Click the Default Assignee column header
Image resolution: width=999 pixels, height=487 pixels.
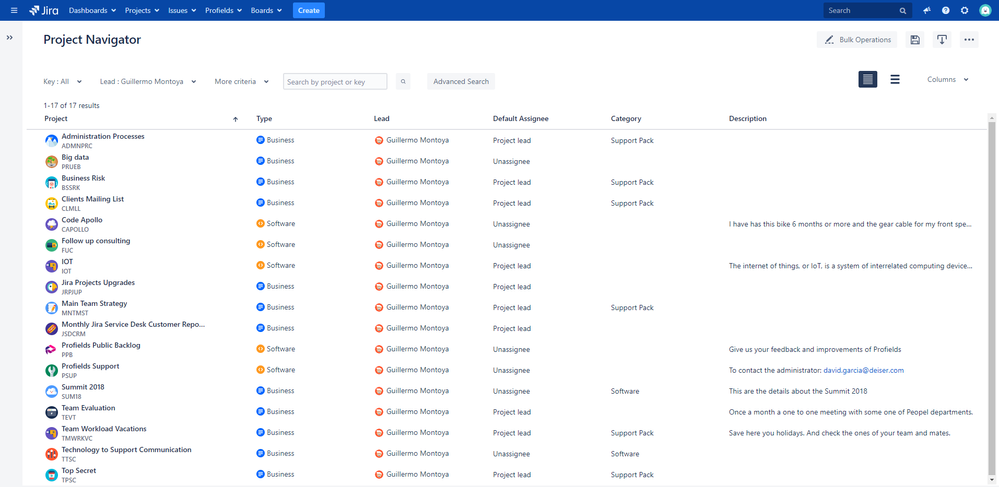tap(520, 119)
